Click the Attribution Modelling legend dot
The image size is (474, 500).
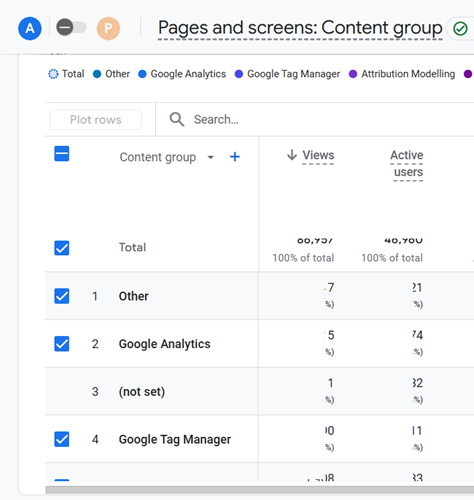pyautogui.click(x=353, y=74)
